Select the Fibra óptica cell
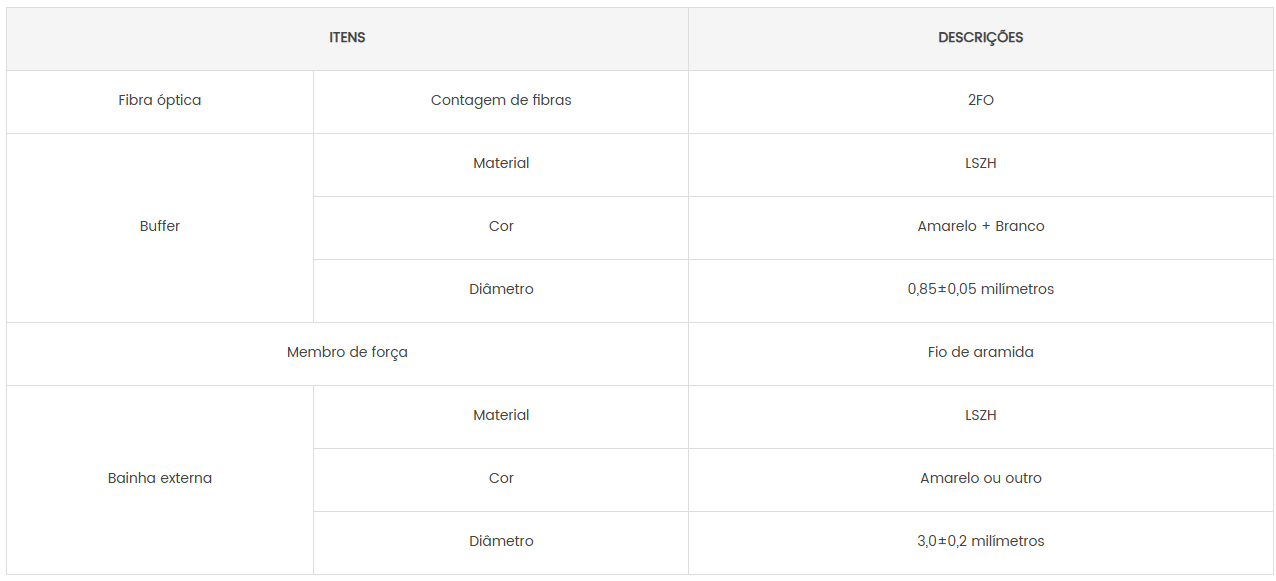The height and width of the screenshot is (581, 1276). (x=160, y=101)
